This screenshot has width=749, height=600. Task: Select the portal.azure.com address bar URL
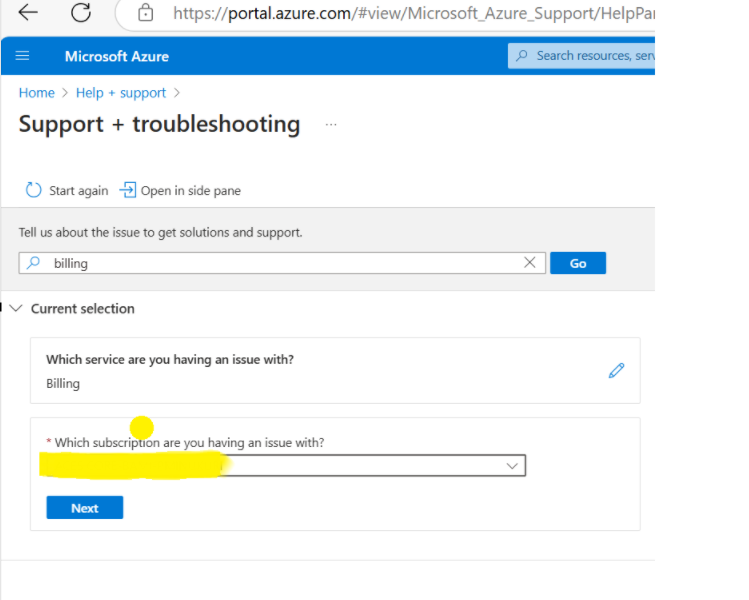tap(414, 13)
